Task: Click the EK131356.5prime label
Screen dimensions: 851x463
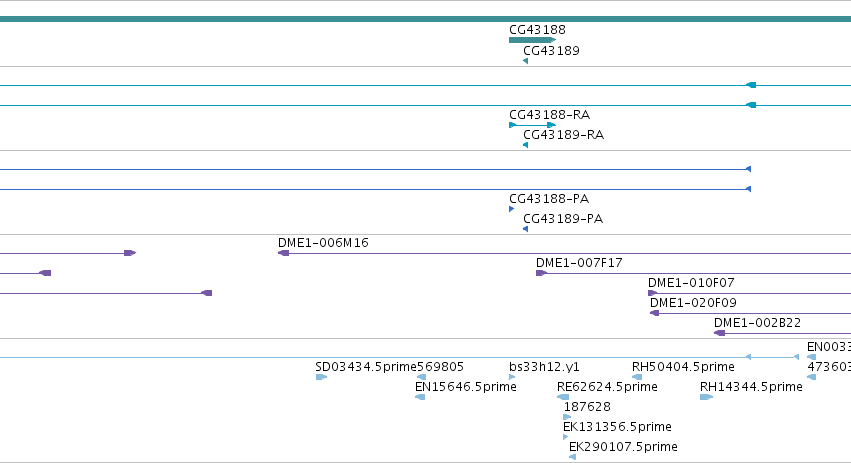Action: point(617,427)
